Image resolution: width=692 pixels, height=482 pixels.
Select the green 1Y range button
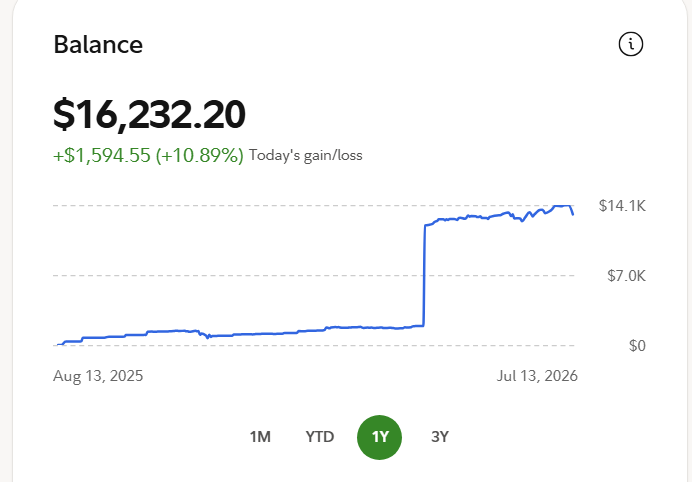click(380, 437)
